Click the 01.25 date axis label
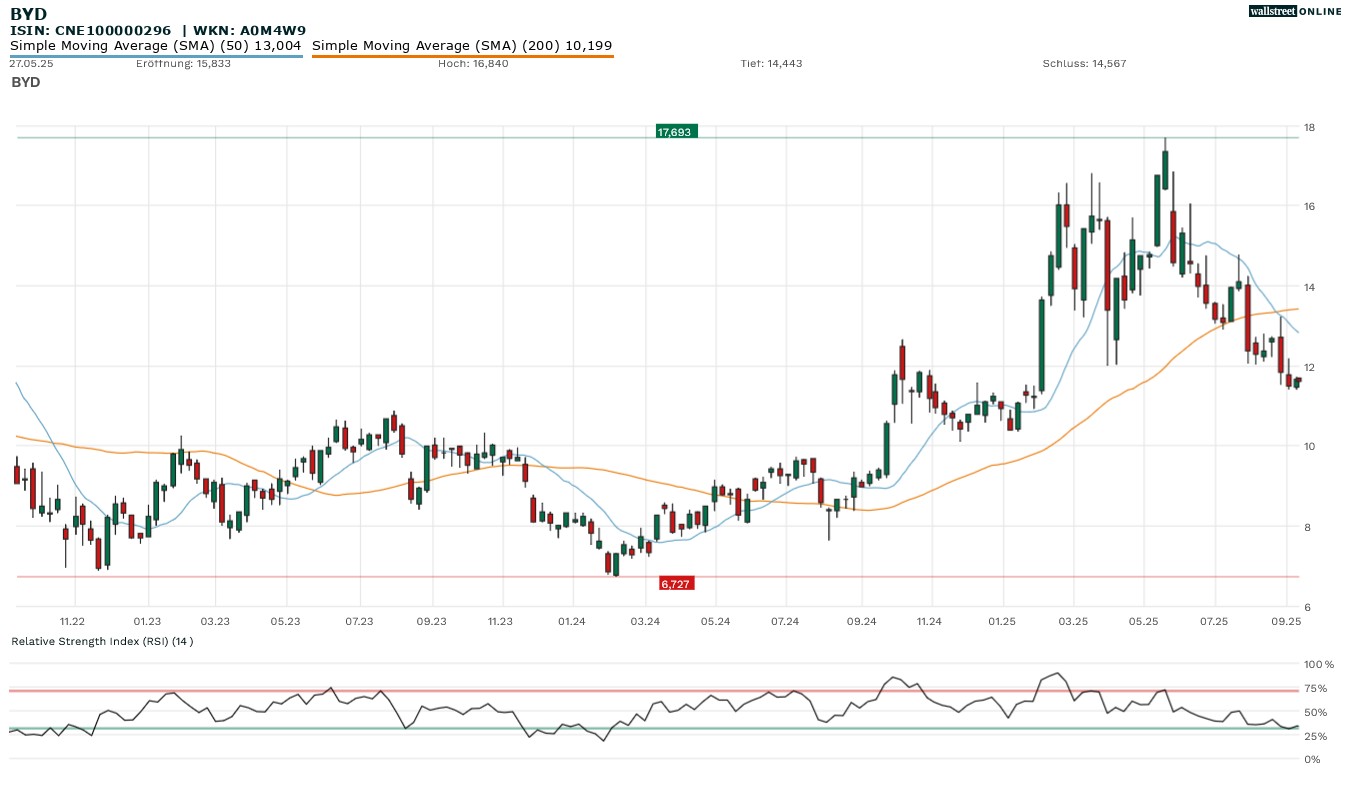This screenshot has width=1349, height=786. tap(1001, 621)
